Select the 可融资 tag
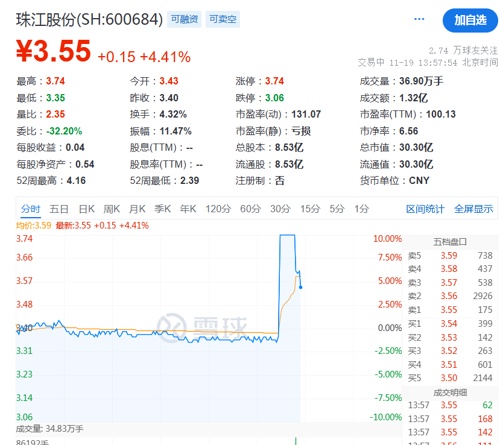This screenshot has height=445, width=500. [184, 19]
